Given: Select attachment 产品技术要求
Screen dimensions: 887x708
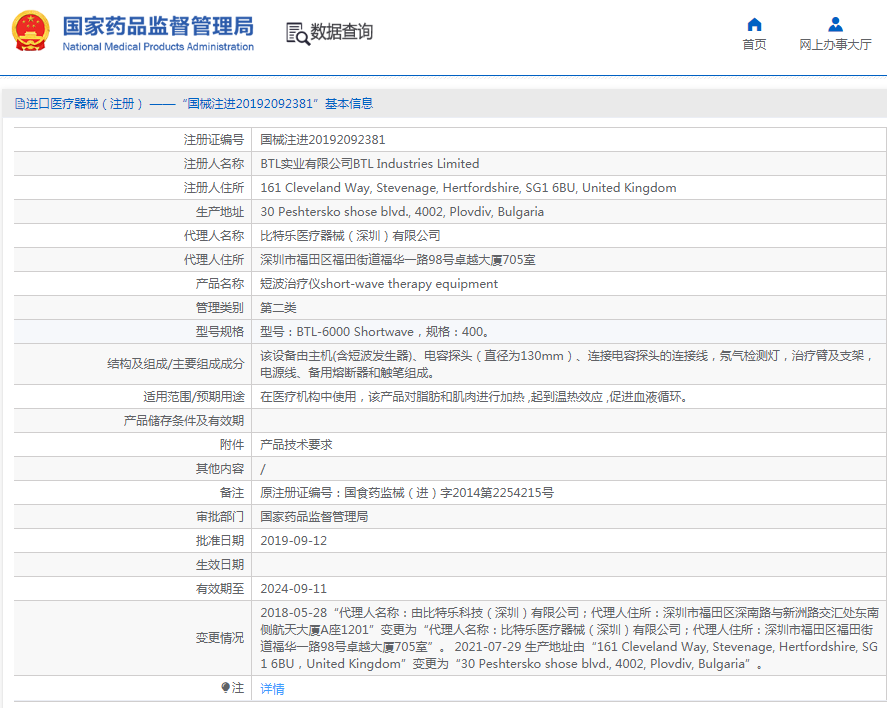Looking at the screenshot, I should point(296,445).
